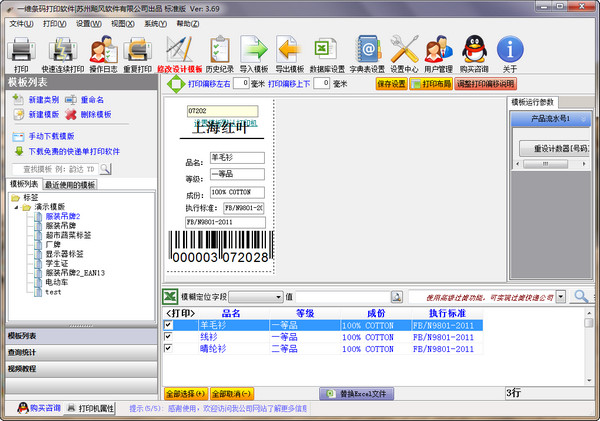Click the 保存设置 button
600x421 pixels.
(x=391, y=84)
